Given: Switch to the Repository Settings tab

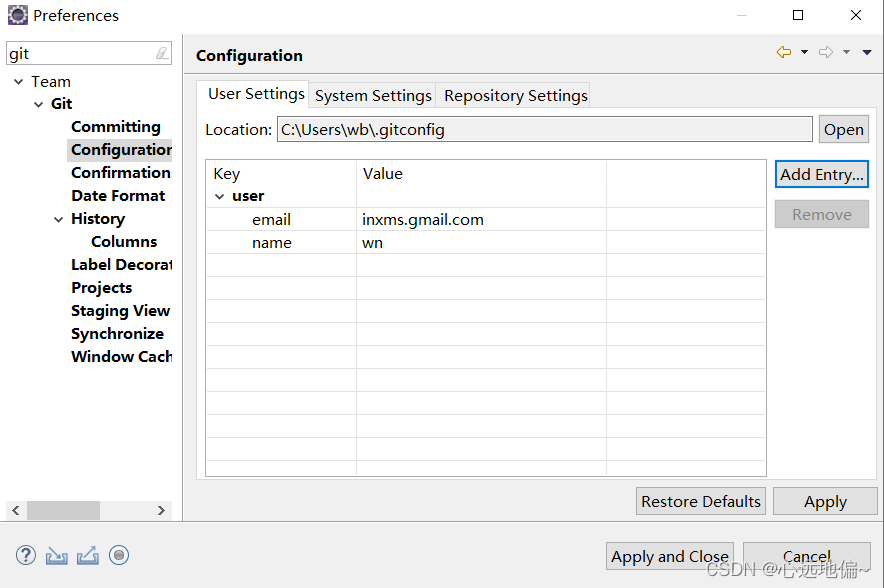Looking at the screenshot, I should click(x=515, y=95).
